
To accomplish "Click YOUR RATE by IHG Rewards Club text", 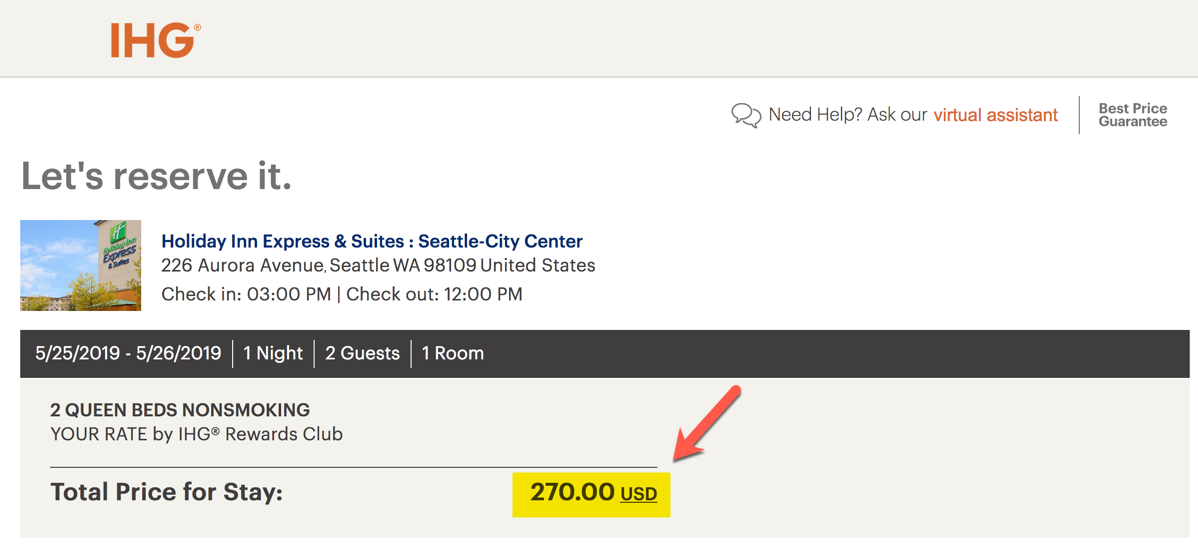I will click(x=196, y=435).
